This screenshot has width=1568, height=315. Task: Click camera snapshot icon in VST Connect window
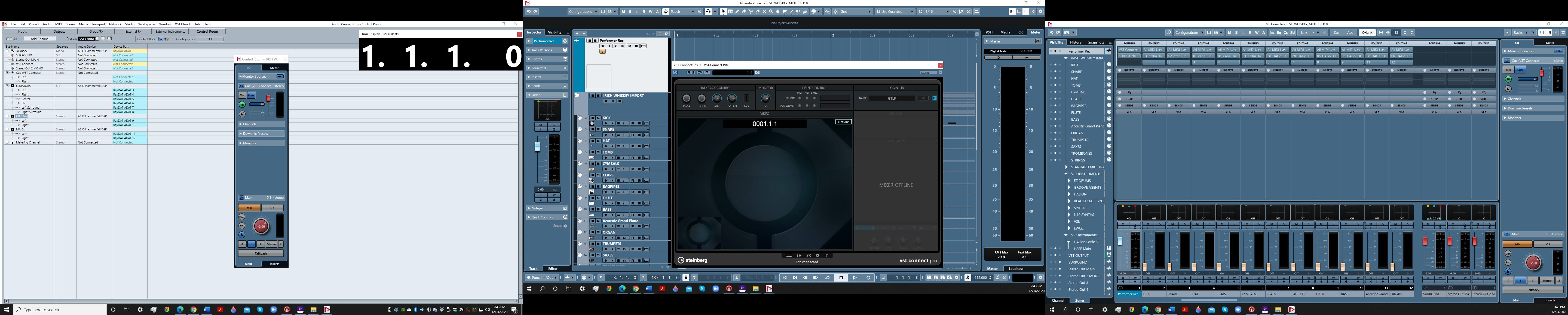coord(757,72)
